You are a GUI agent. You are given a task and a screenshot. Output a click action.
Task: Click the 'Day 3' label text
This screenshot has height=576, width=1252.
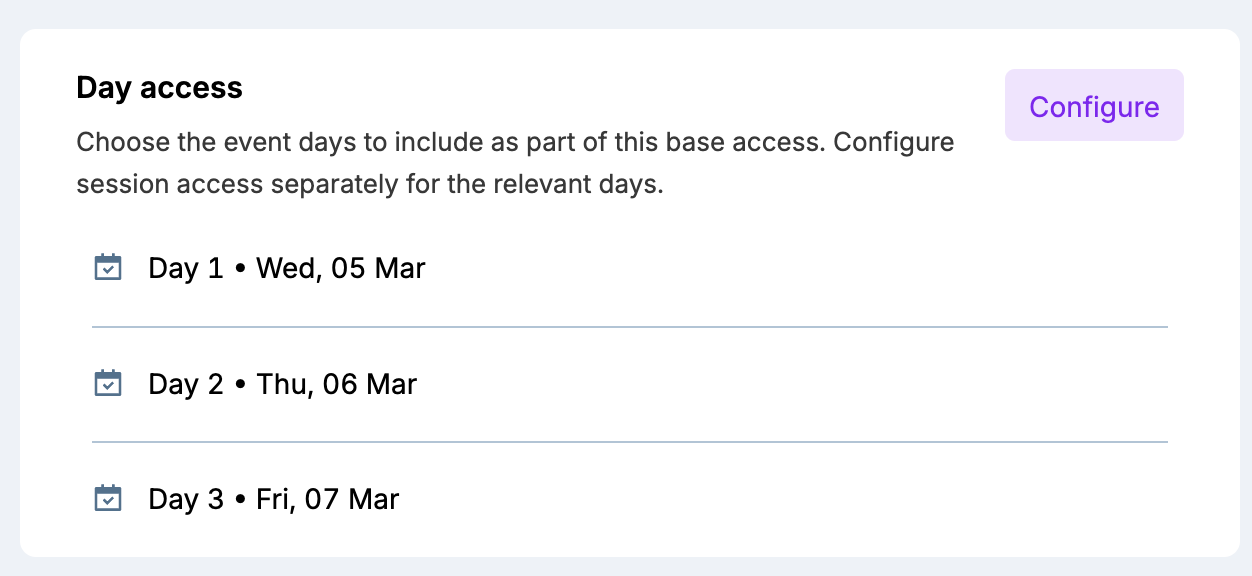[186, 500]
